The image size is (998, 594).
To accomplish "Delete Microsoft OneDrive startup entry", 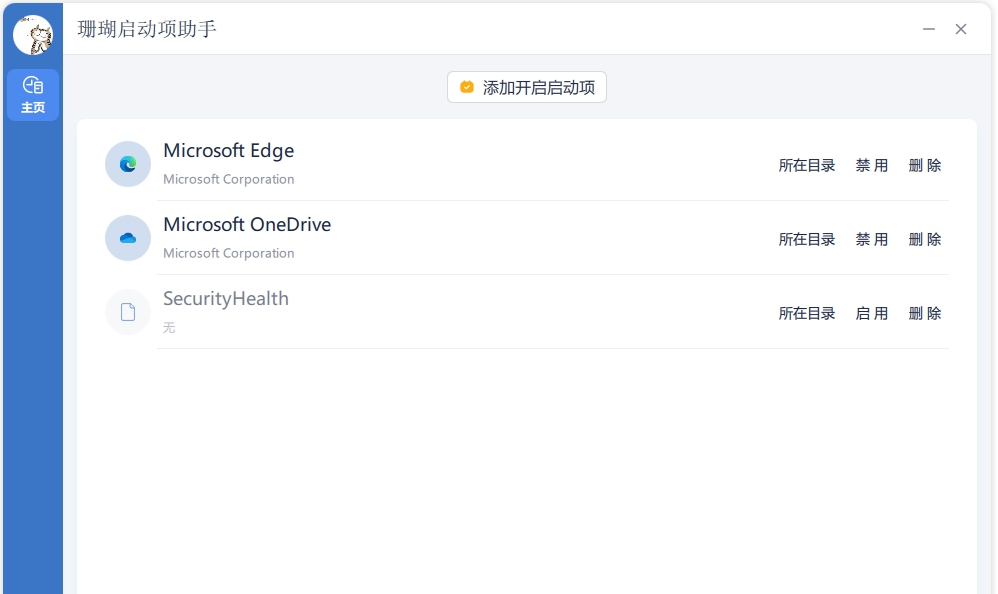I will coord(925,240).
